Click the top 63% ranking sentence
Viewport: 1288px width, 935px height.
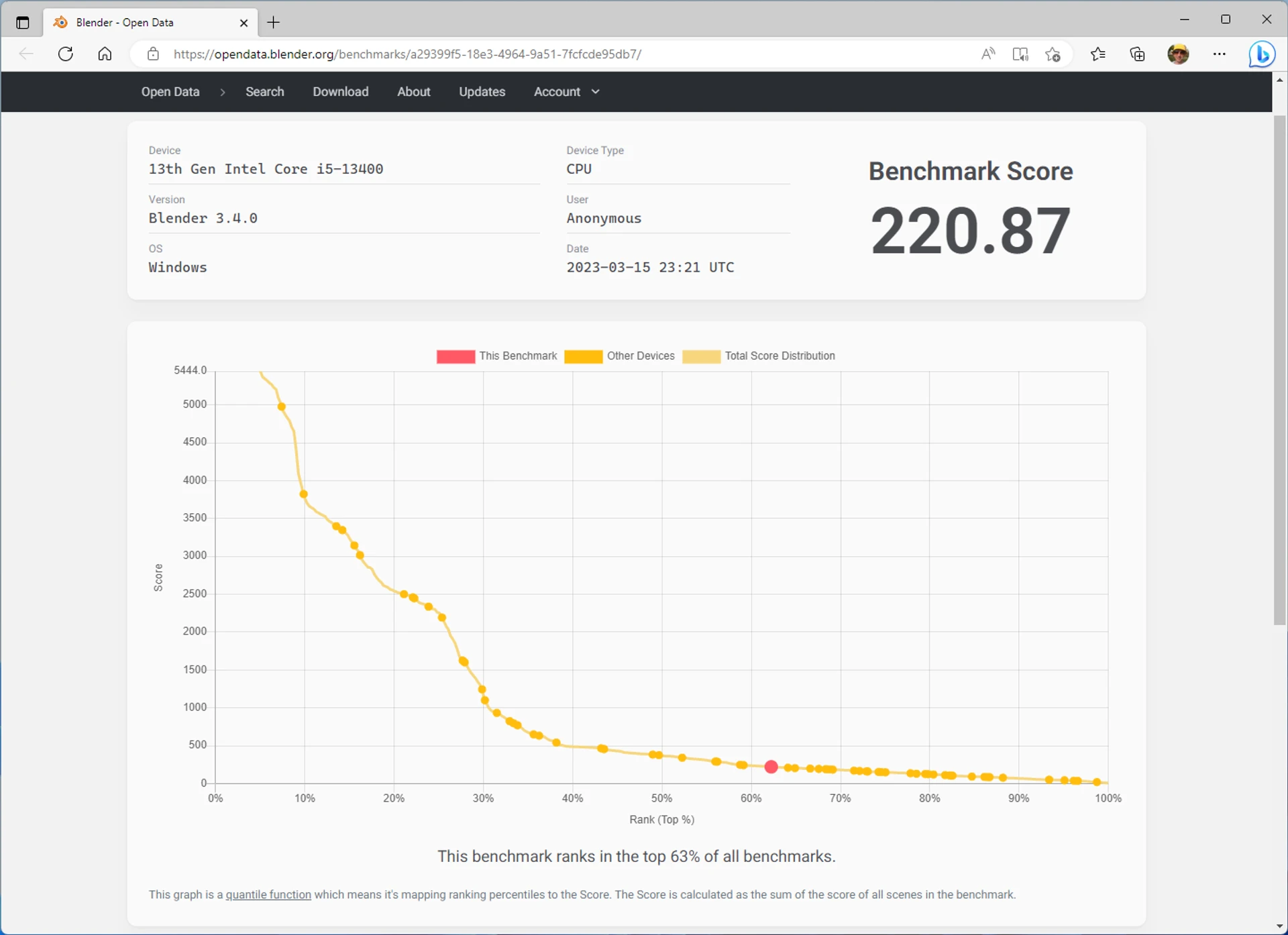(x=636, y=857)
